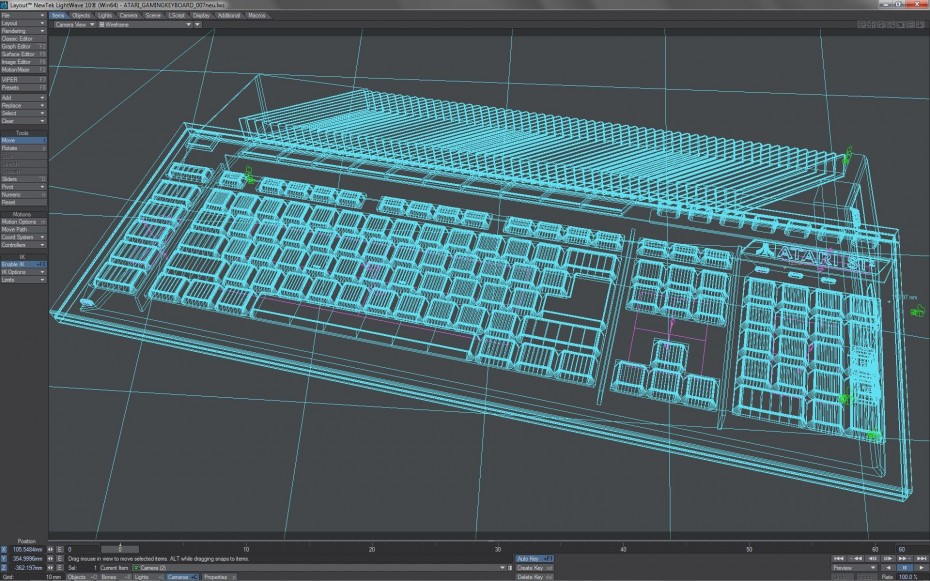930x581 pixels.
Task: Go to the previous keyframe
Action: [856, 558]
